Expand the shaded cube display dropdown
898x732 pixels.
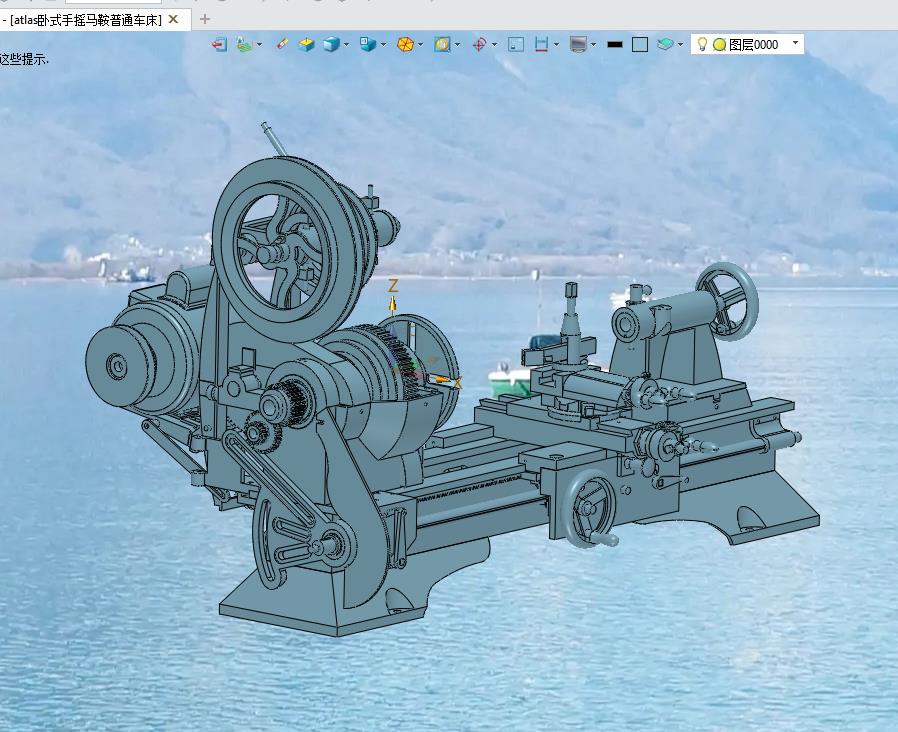pyautogui.click(x=346, y=45)
